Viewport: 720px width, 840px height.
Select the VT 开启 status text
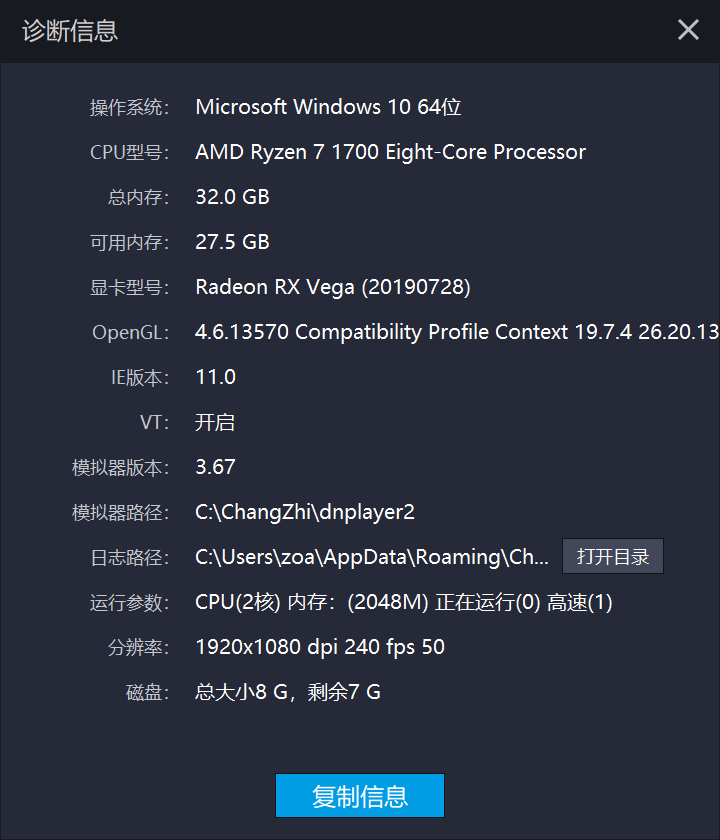pos(215,422)
